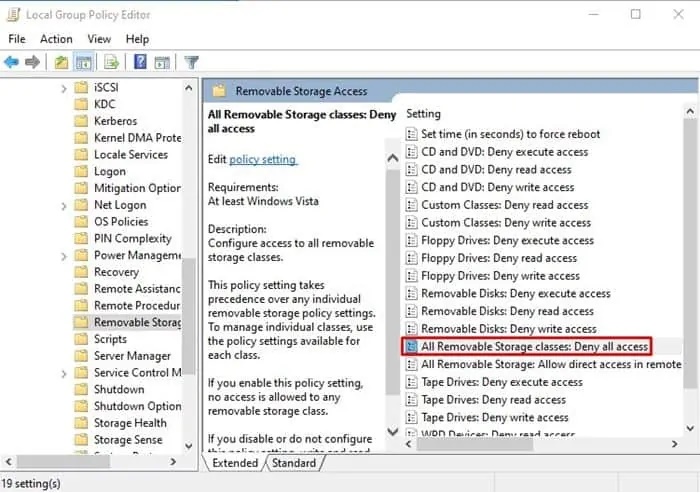Select 'All Removable Storage: Allow direct access' setting

(x=551, y=364)
